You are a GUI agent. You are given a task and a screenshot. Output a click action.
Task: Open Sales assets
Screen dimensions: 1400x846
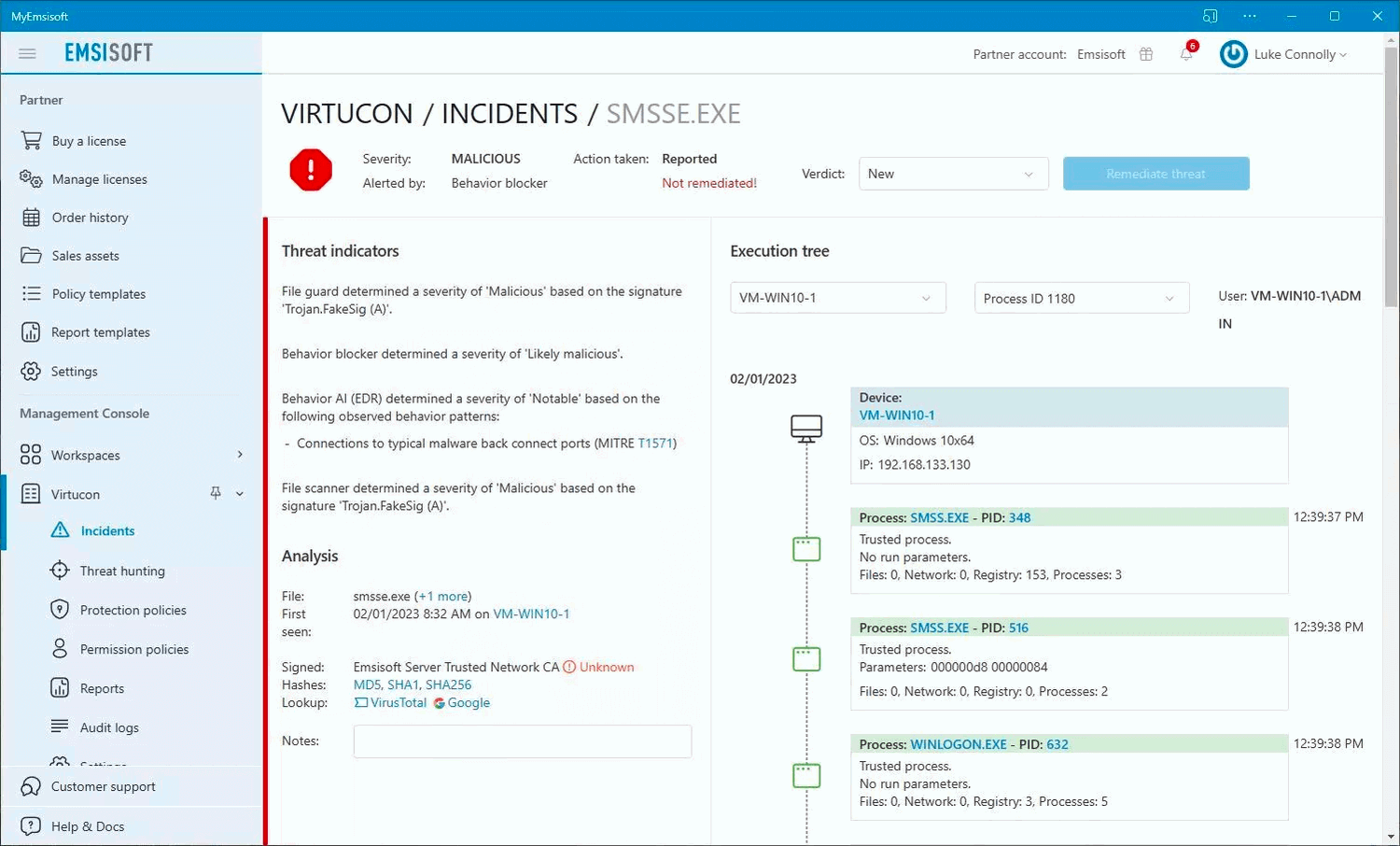click(85, 256)
